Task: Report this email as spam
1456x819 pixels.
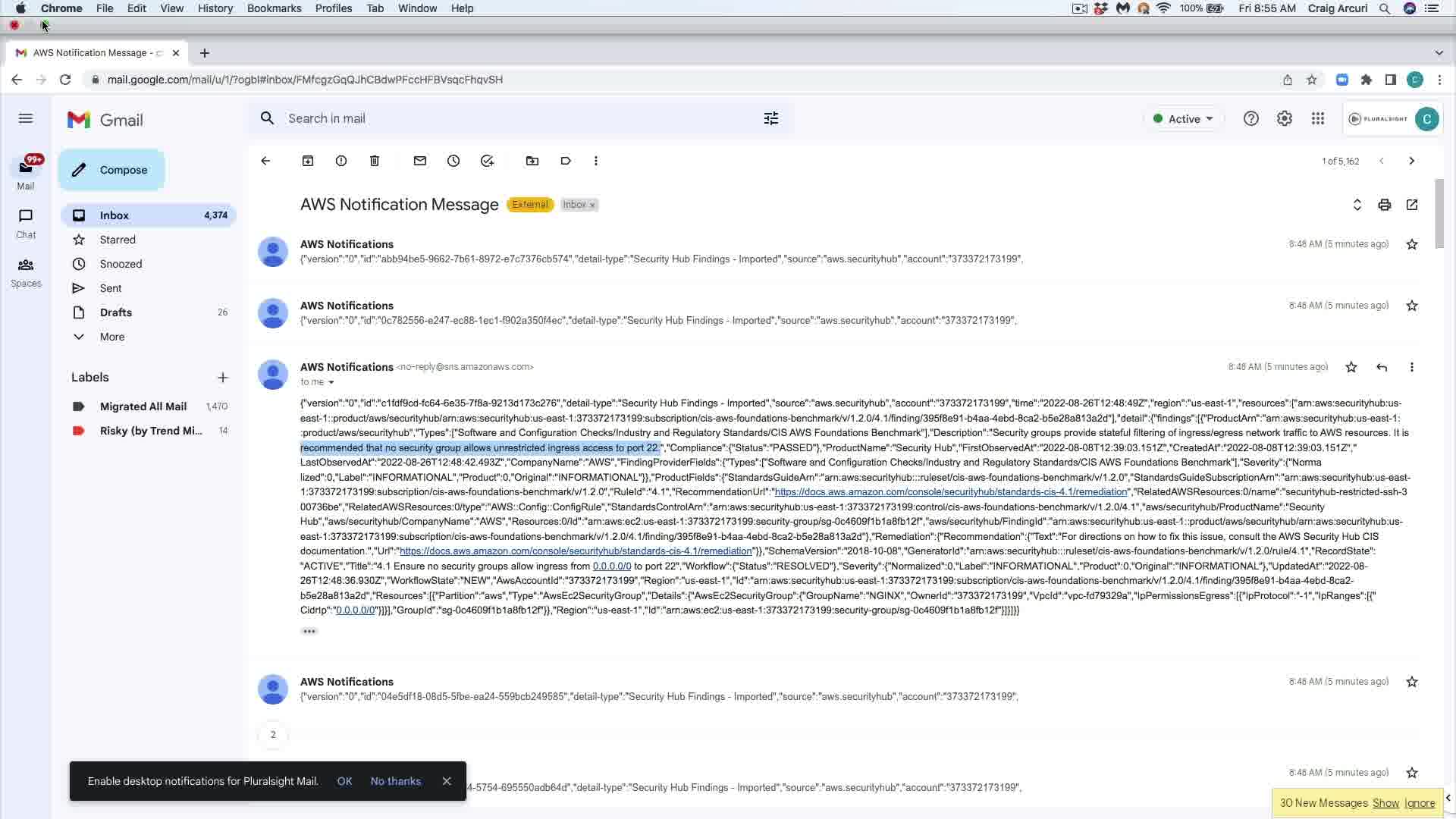Action: pyautogui.click(x=341, y=161)
